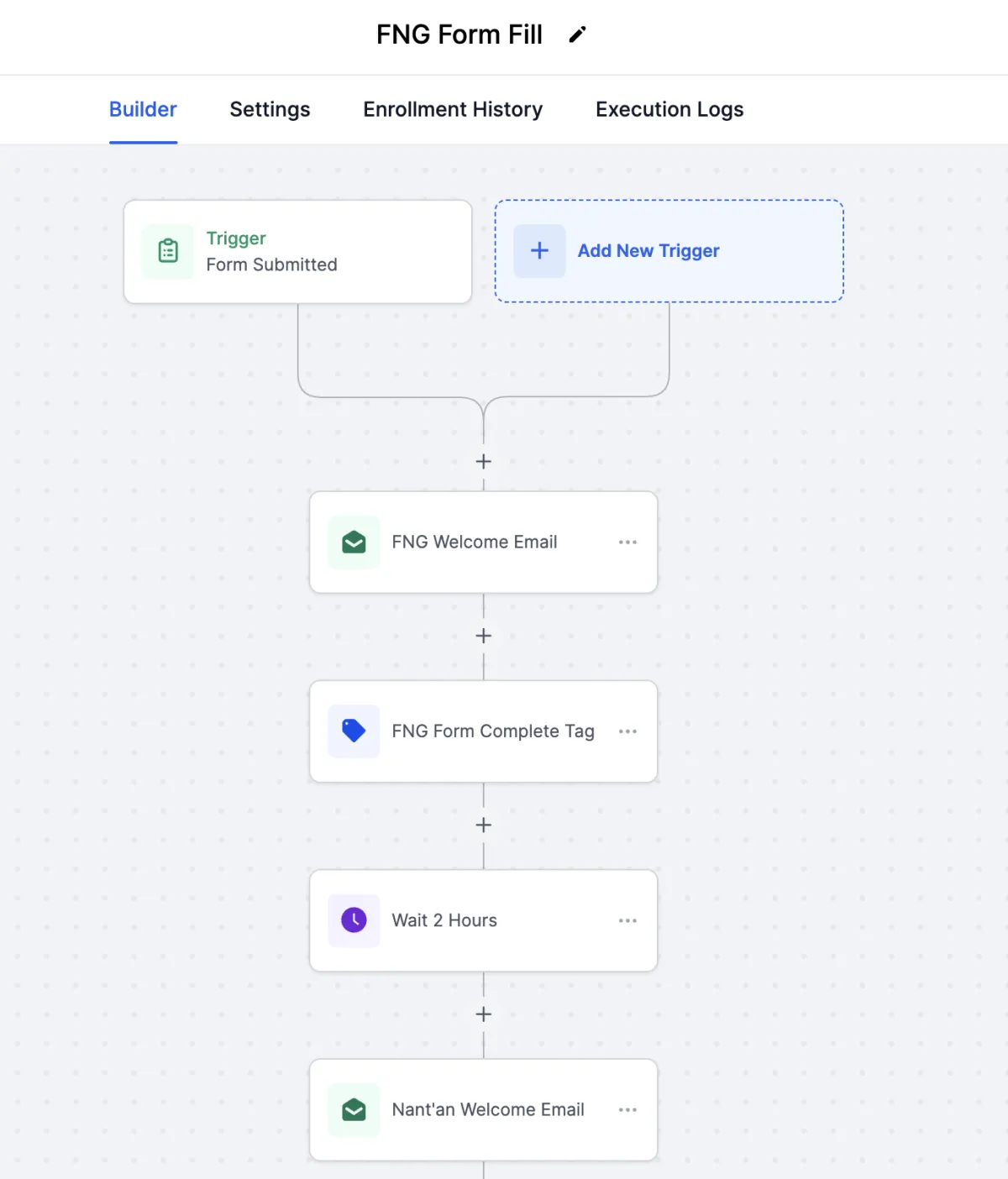The height and width of the screenshot is (1179, 1008).
Task: Click the Form Submitted trigger clipboard icon
Action: point(168,251)
